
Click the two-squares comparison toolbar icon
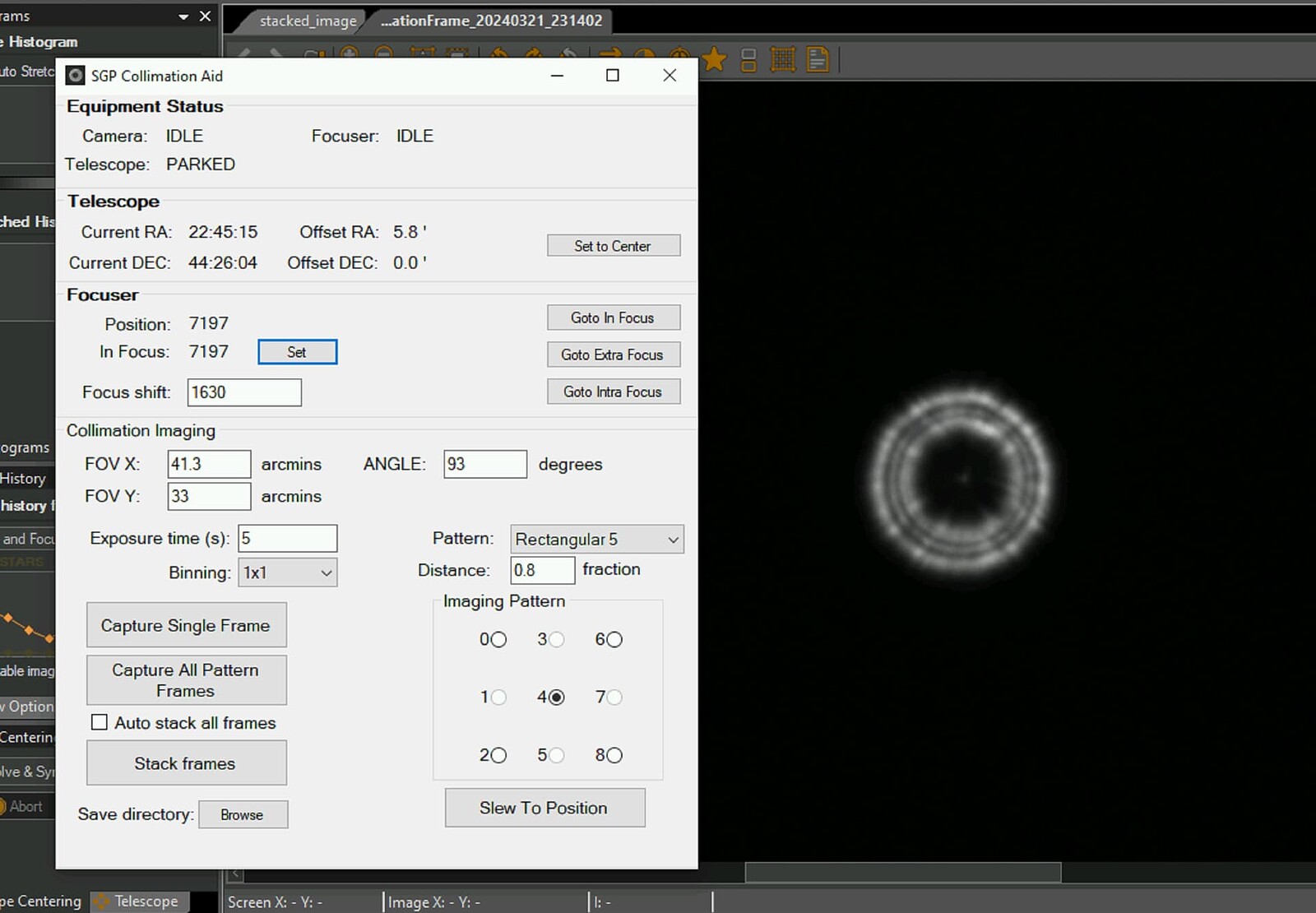[748, 59]
